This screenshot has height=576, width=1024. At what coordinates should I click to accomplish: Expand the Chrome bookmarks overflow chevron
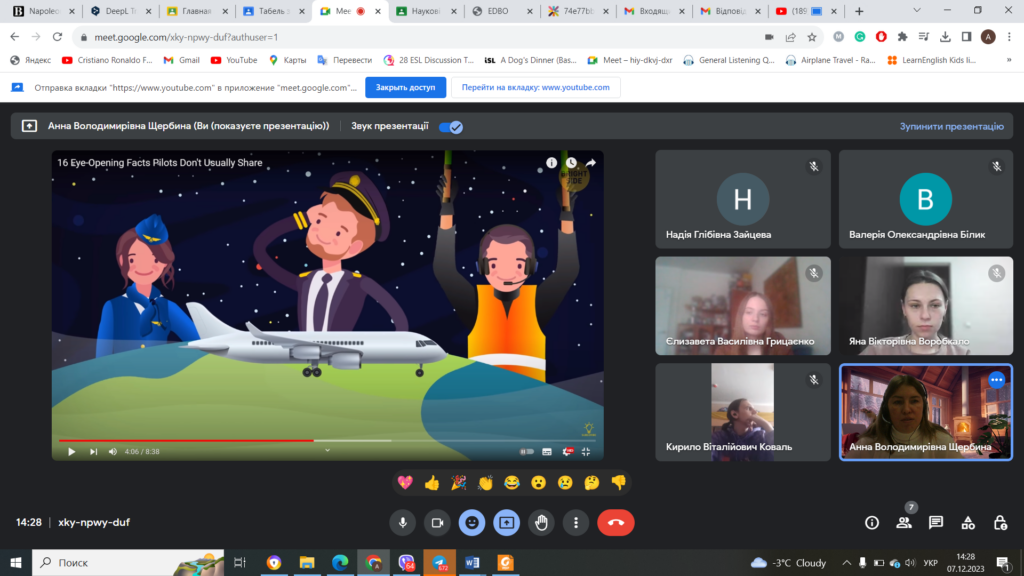(1002, 60)
